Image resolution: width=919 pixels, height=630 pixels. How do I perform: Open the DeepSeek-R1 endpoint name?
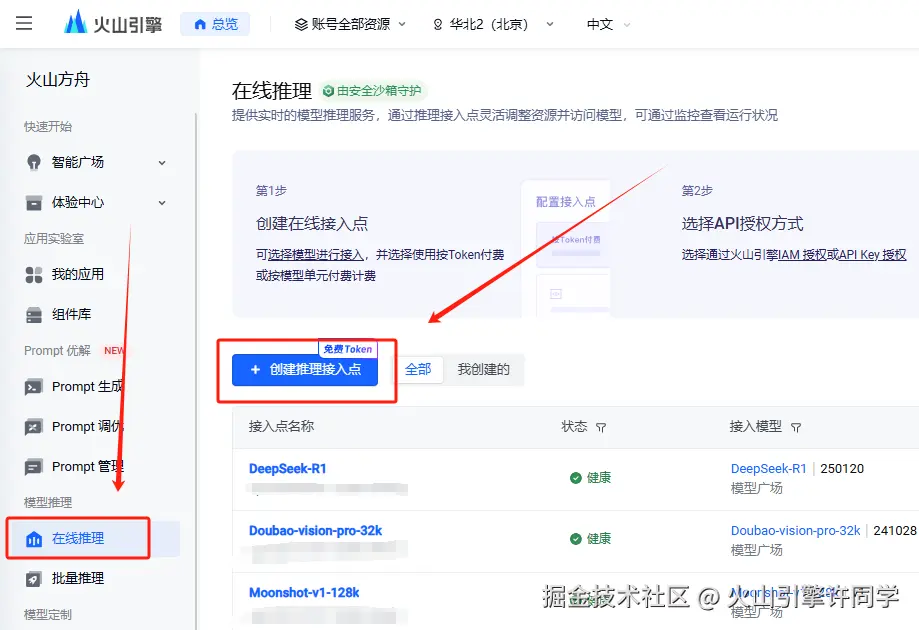click(288, 469)
